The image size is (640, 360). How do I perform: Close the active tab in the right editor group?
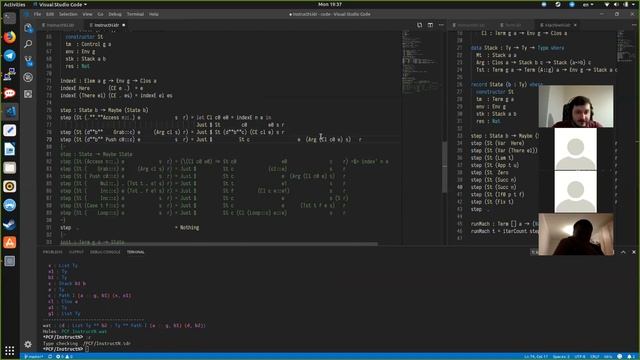(x=575, y=25)
